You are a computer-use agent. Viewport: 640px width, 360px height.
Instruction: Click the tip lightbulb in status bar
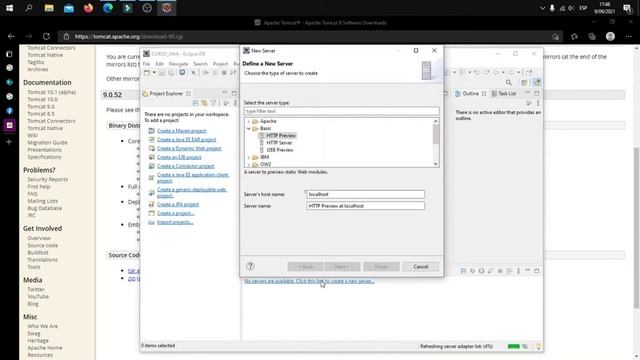tap(538, 347)
